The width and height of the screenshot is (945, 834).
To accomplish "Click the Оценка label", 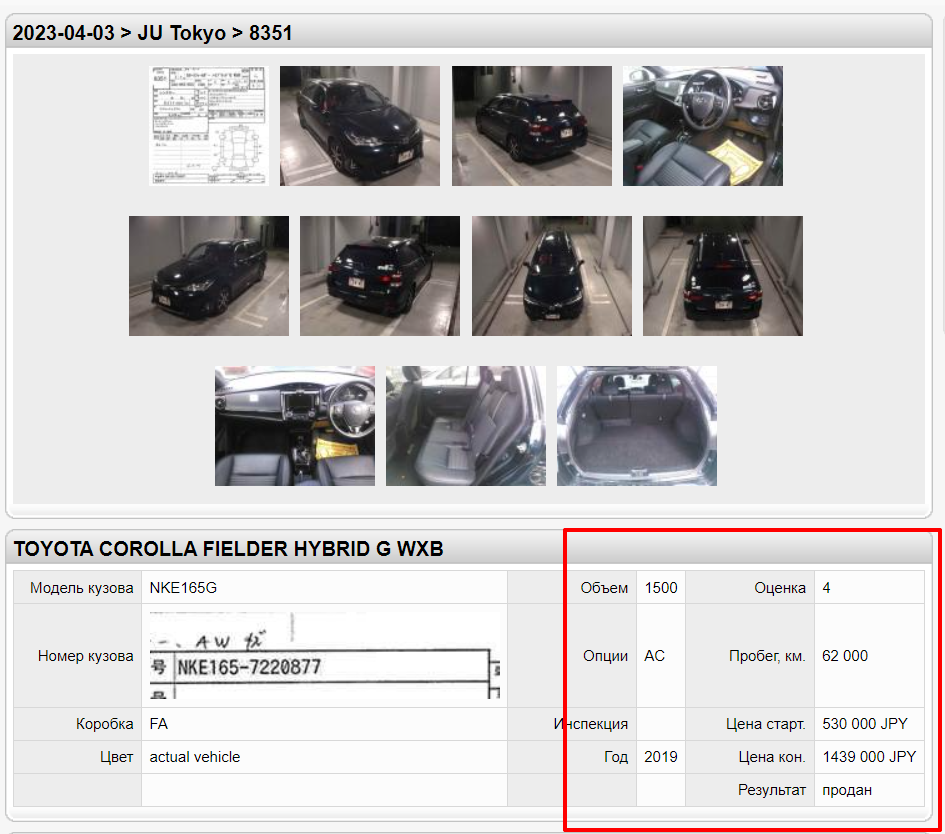I will [x=780, y=588].
